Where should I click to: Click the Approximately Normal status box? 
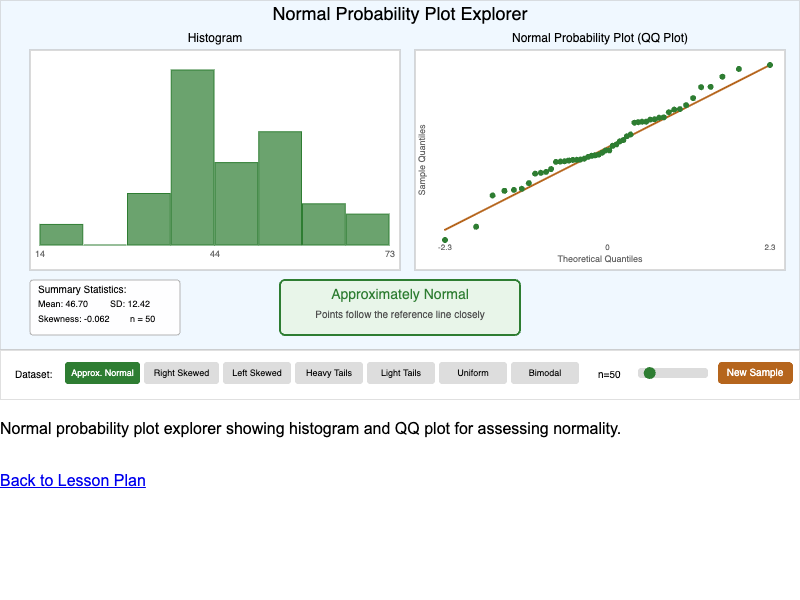click(x=400, y=307)
